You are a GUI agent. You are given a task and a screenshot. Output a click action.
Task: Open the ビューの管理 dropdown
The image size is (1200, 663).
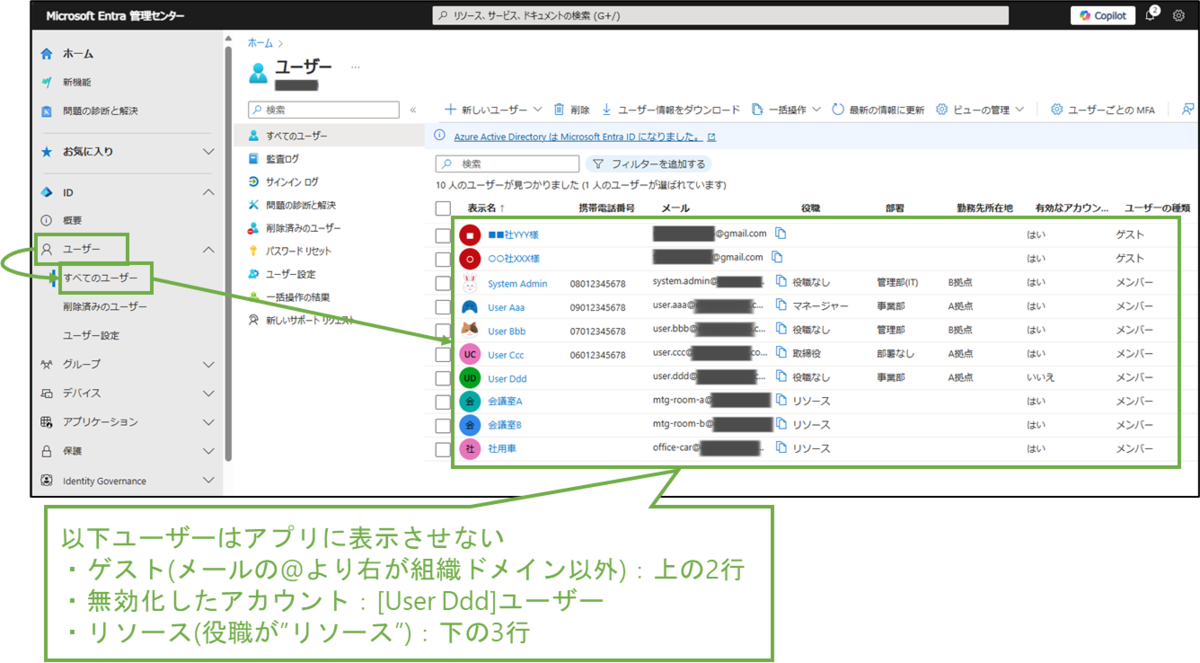coord(980,109)
